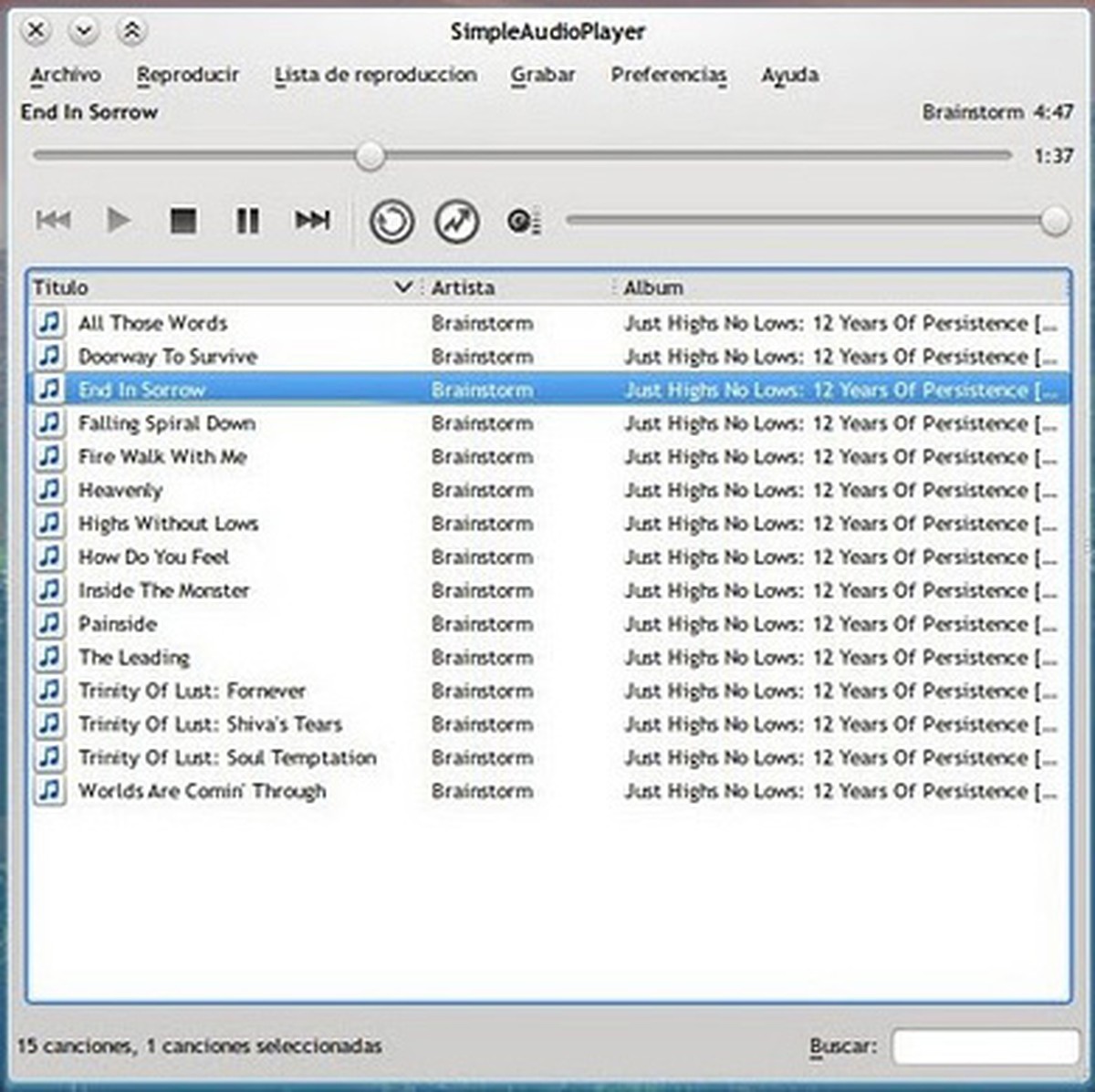
Task: Play the current track
Action: [120, 220]
